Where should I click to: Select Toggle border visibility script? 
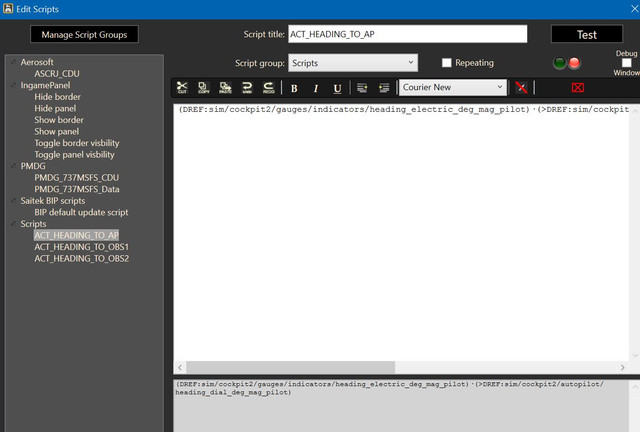click(77, 143)
